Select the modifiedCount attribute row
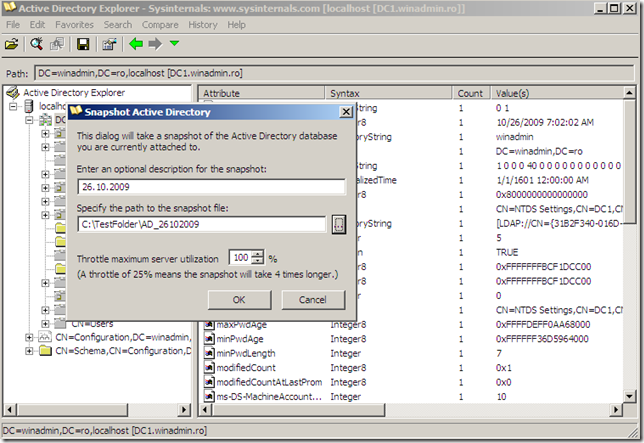The image size is (644, 443). click(413, 367)
